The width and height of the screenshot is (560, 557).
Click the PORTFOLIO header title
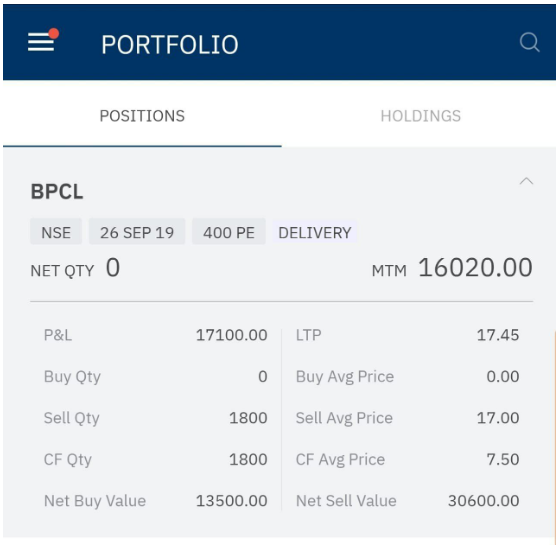pos(170,45)
